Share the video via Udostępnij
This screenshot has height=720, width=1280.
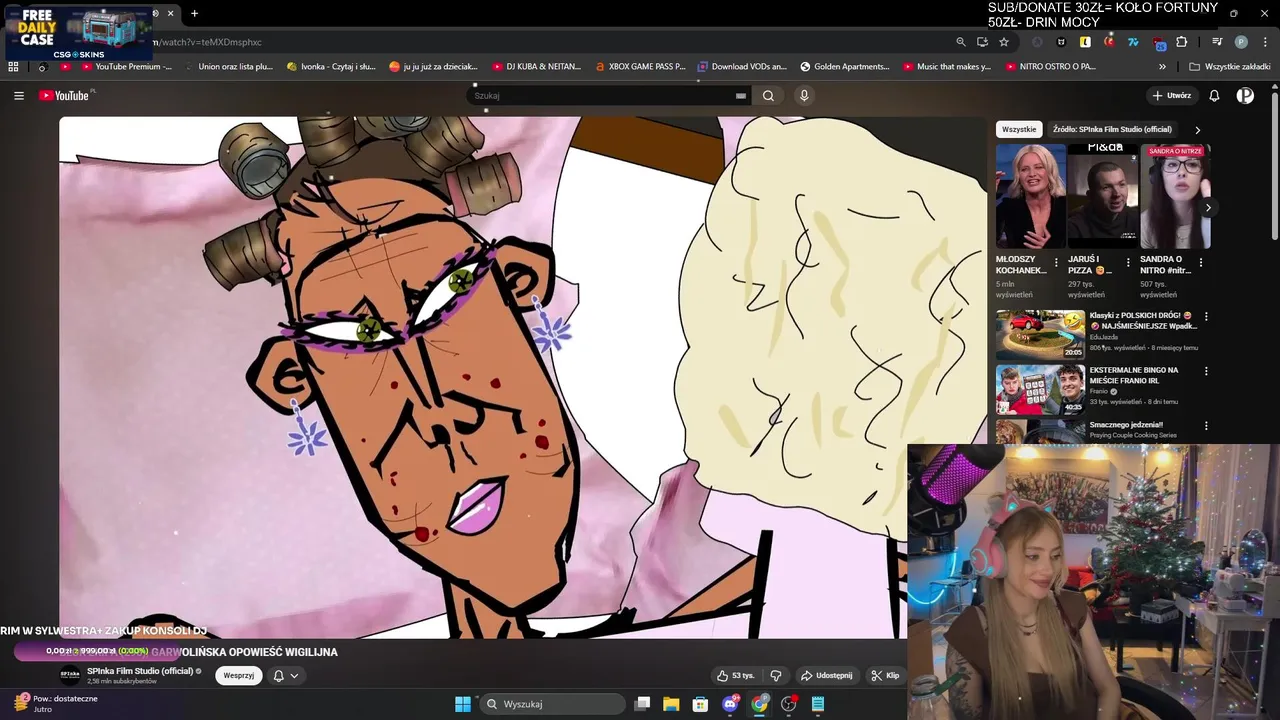[826, 675]
